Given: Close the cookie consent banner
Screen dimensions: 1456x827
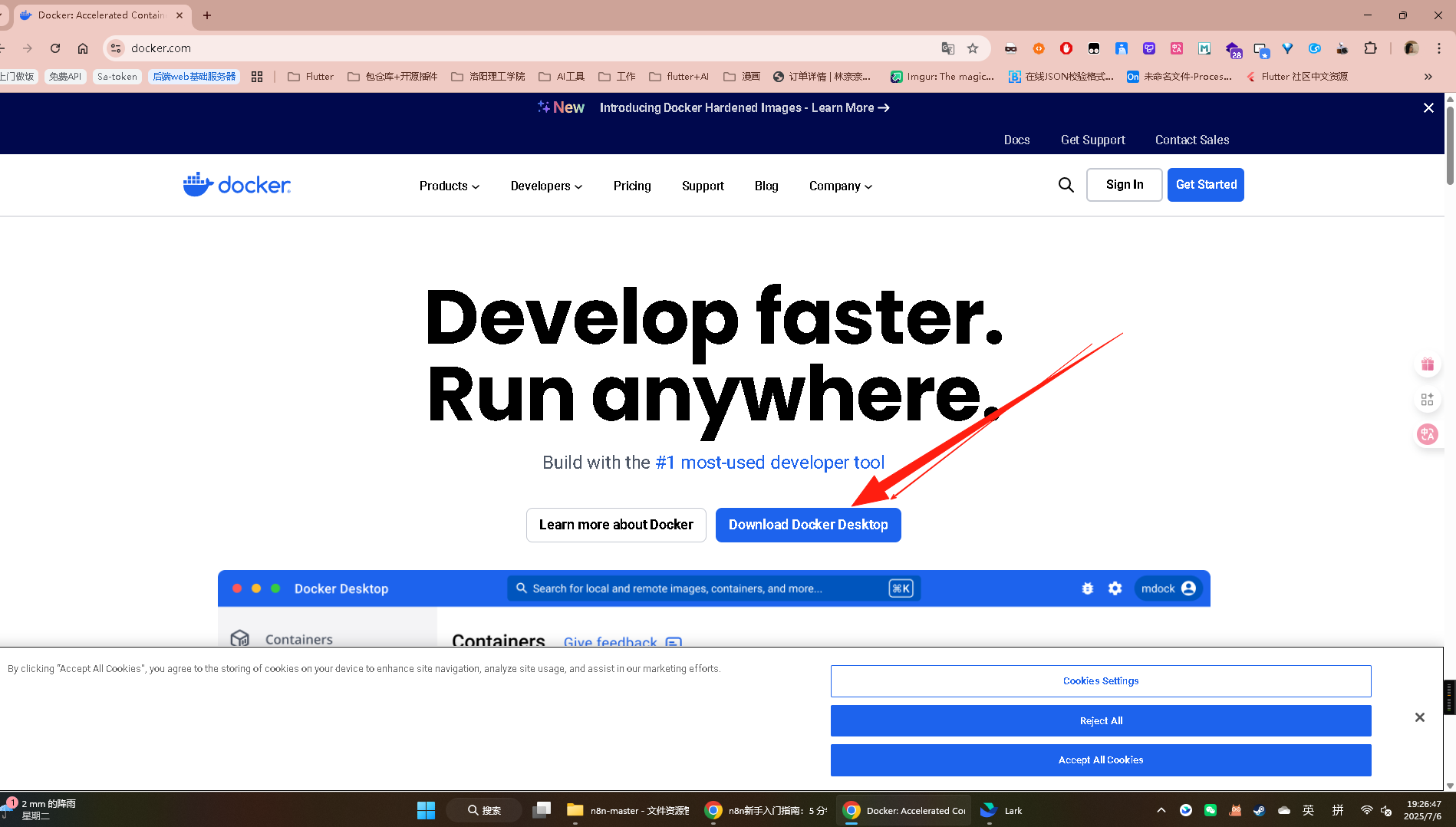Looking at the screenshot, I should 1419,717.
